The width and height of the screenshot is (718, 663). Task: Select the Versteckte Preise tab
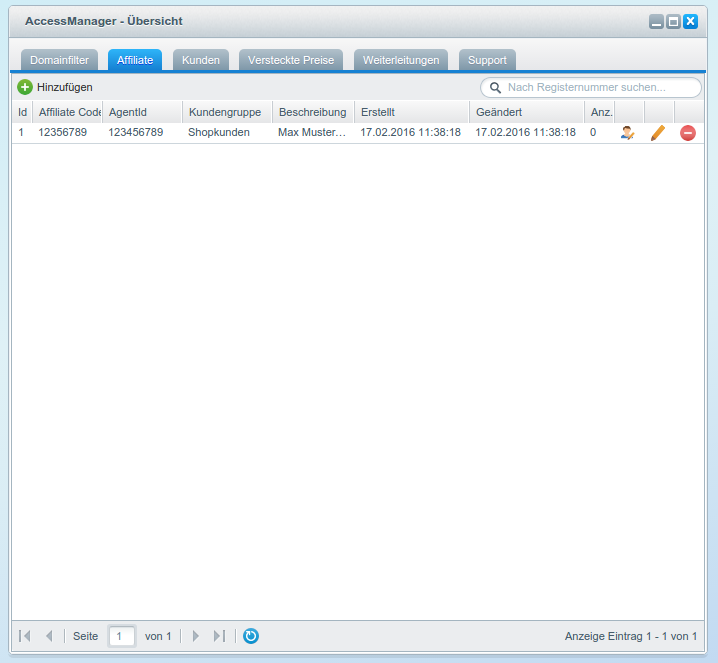pos(291,60)
